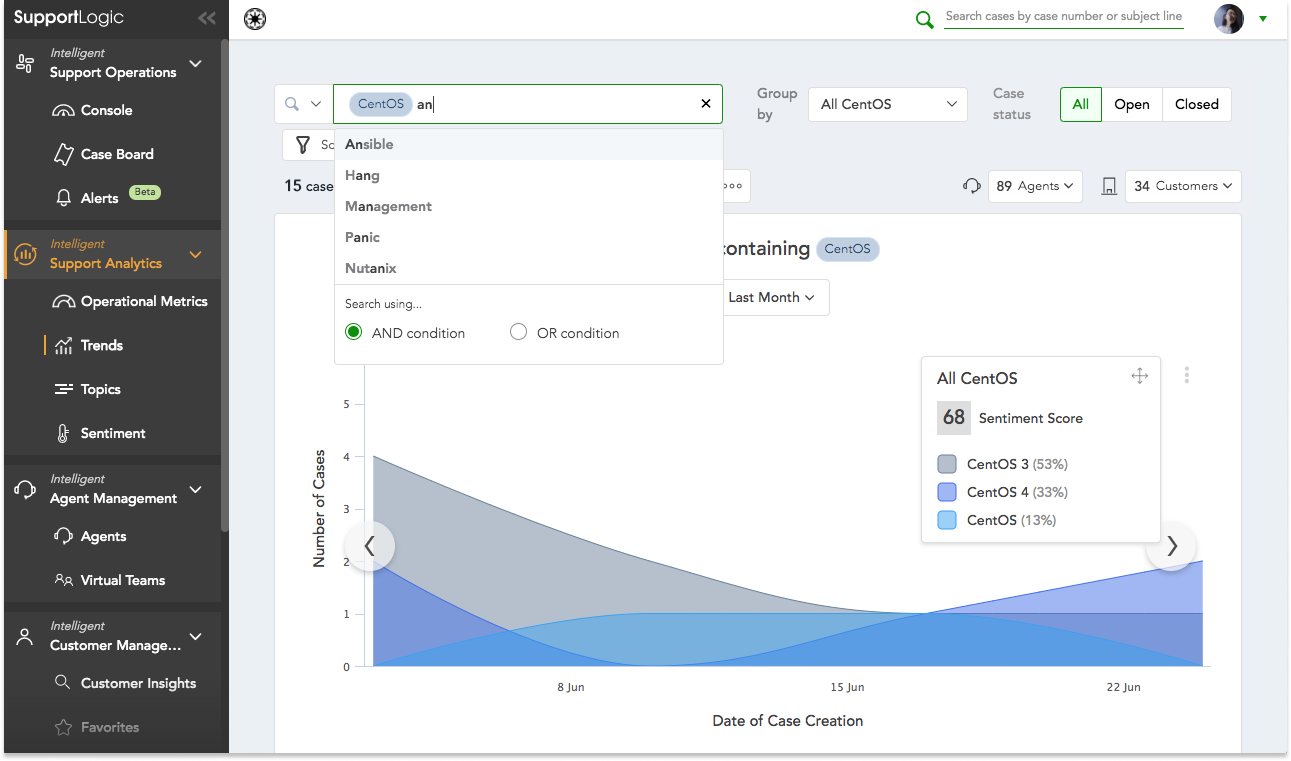Open the 89 Agents dropdown

tap(1035, 186)
